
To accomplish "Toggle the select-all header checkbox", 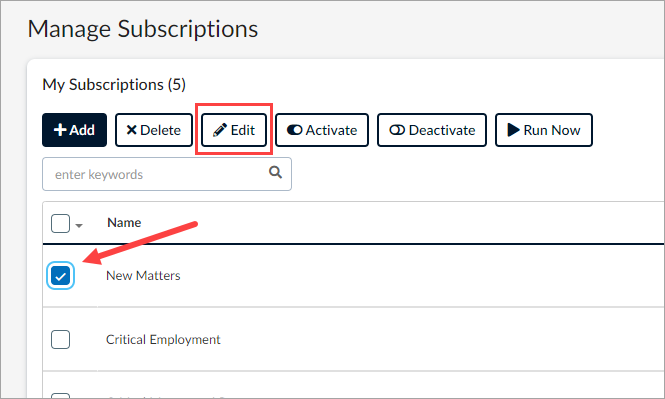I will click(x=60, y=223).
